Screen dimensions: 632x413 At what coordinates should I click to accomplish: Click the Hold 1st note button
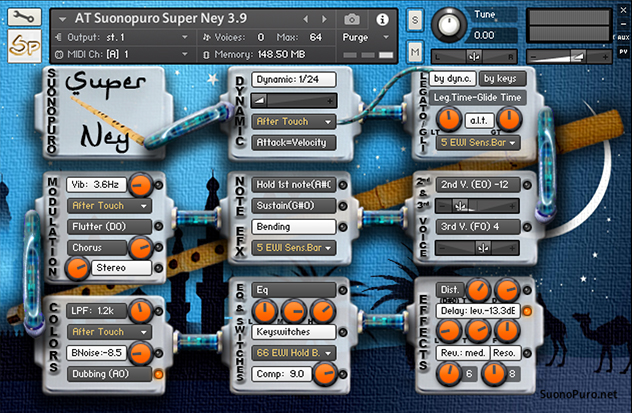click(x=293, y=185)
